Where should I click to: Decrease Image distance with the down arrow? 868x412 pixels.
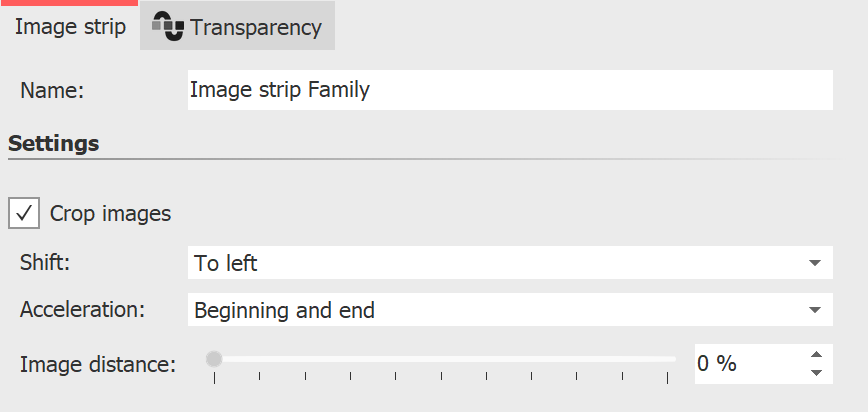click(x=817, y=373)
